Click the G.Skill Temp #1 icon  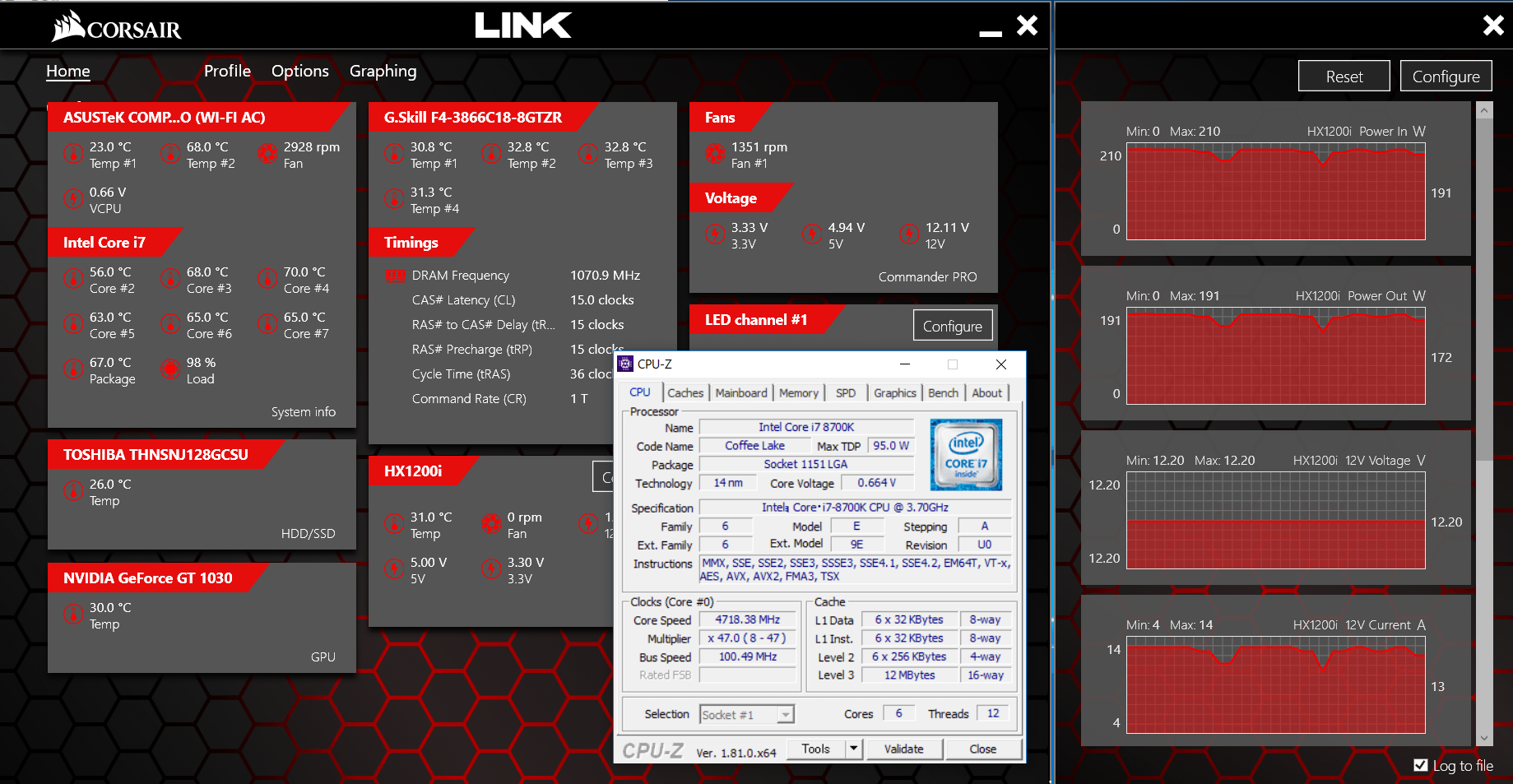click(x=394, y=153)
